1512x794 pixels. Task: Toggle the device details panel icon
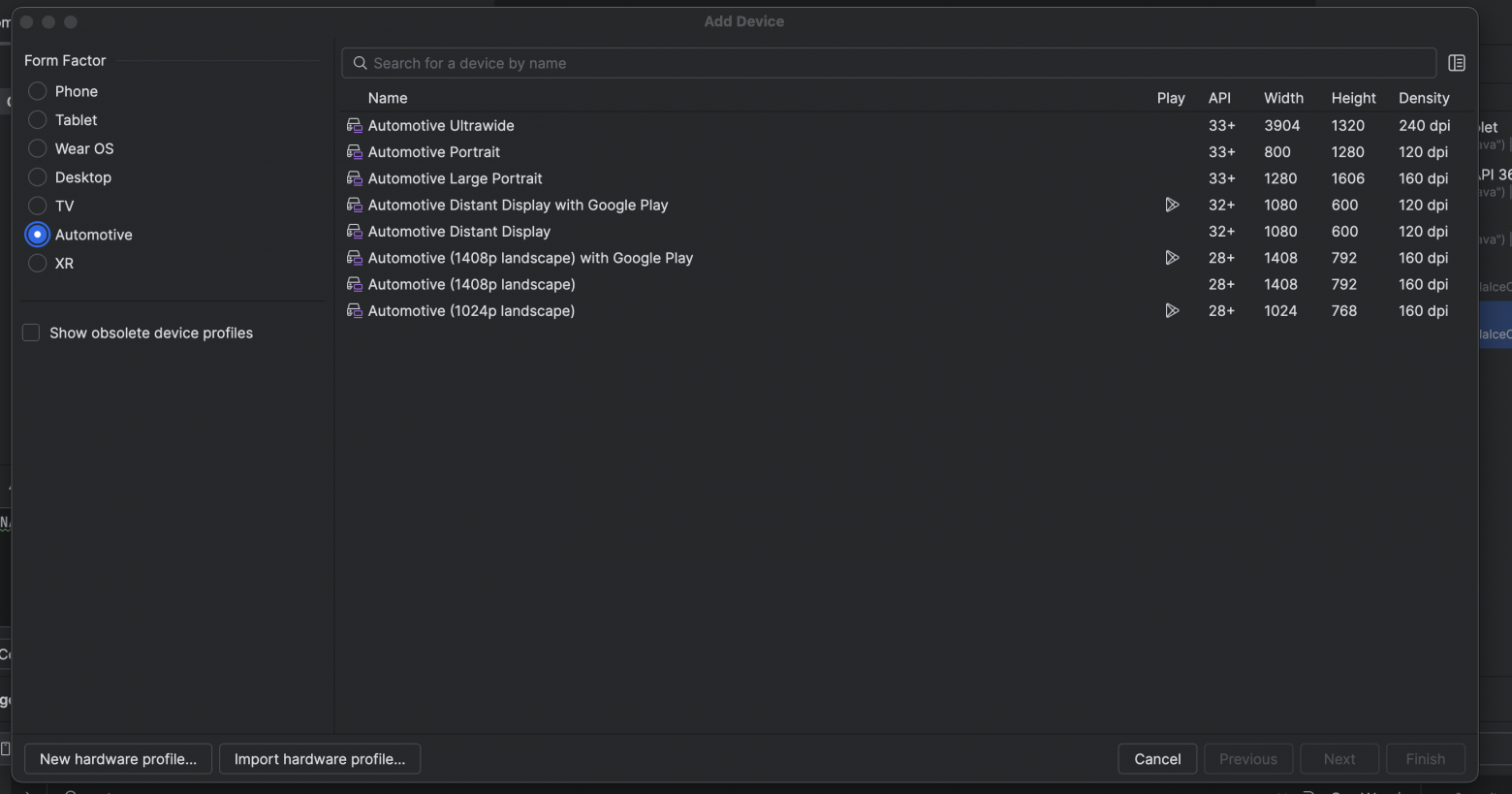point(1456,63)
